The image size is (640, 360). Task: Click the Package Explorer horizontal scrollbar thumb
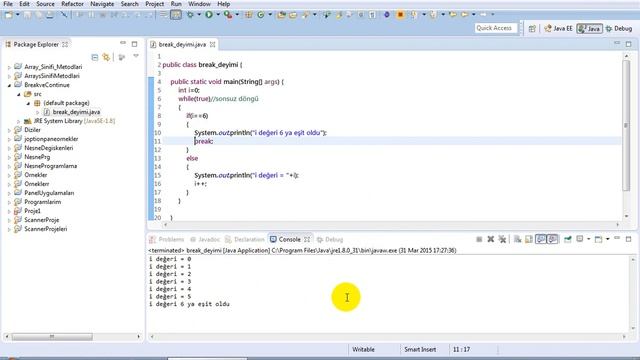(x=52, y=337)
